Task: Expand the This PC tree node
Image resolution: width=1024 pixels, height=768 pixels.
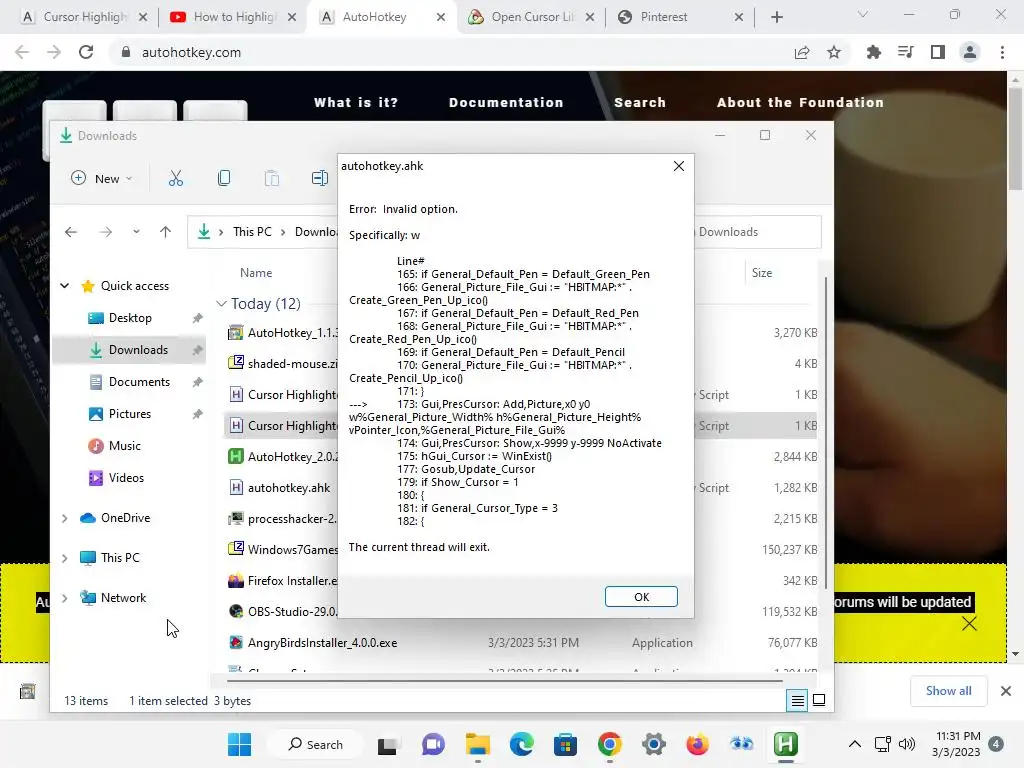Action: [x=65, y=558]
